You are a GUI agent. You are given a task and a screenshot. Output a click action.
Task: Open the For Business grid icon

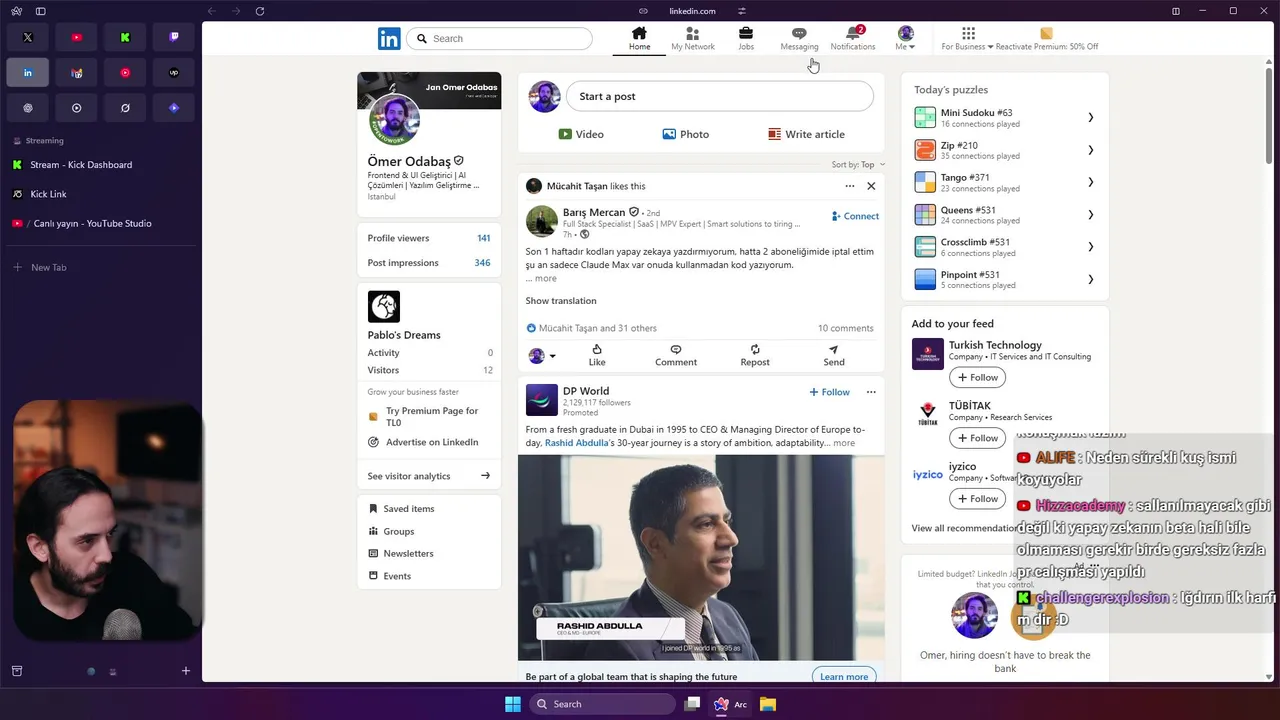pyautogui.click(x=968, y=33)
